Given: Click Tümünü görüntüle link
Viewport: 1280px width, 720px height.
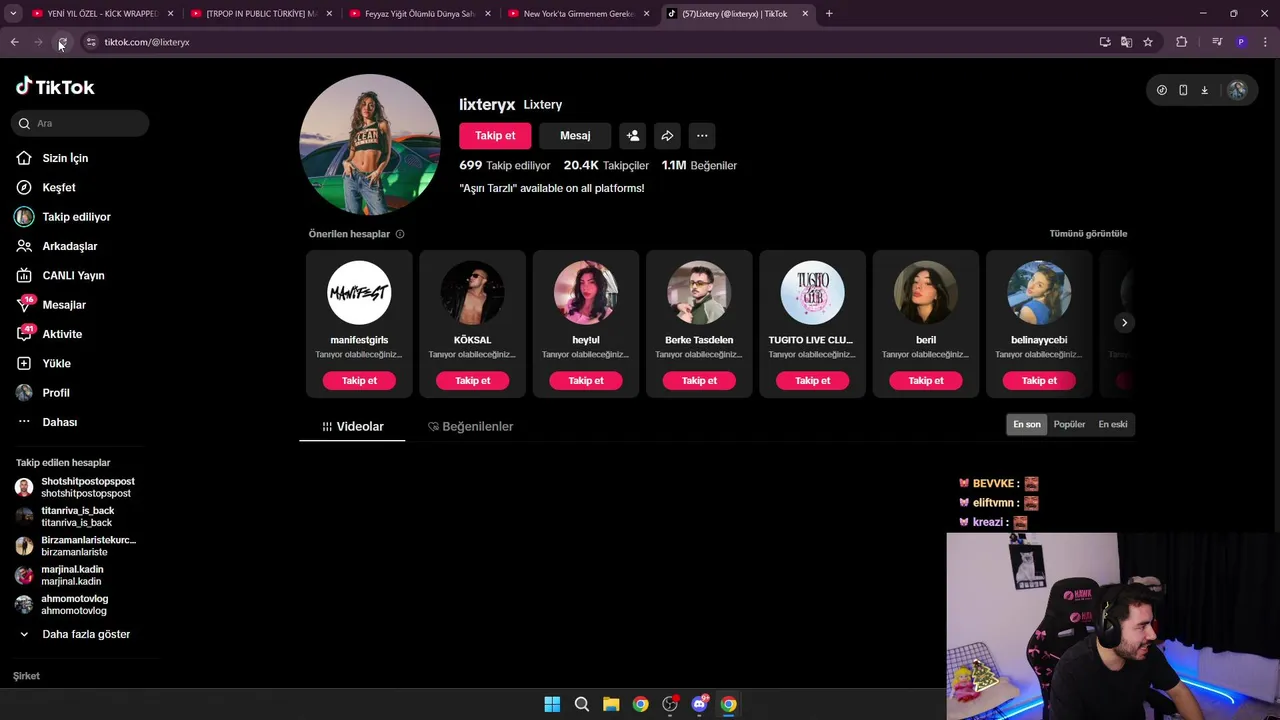Looking at the screenshot, I should 1088,234.
